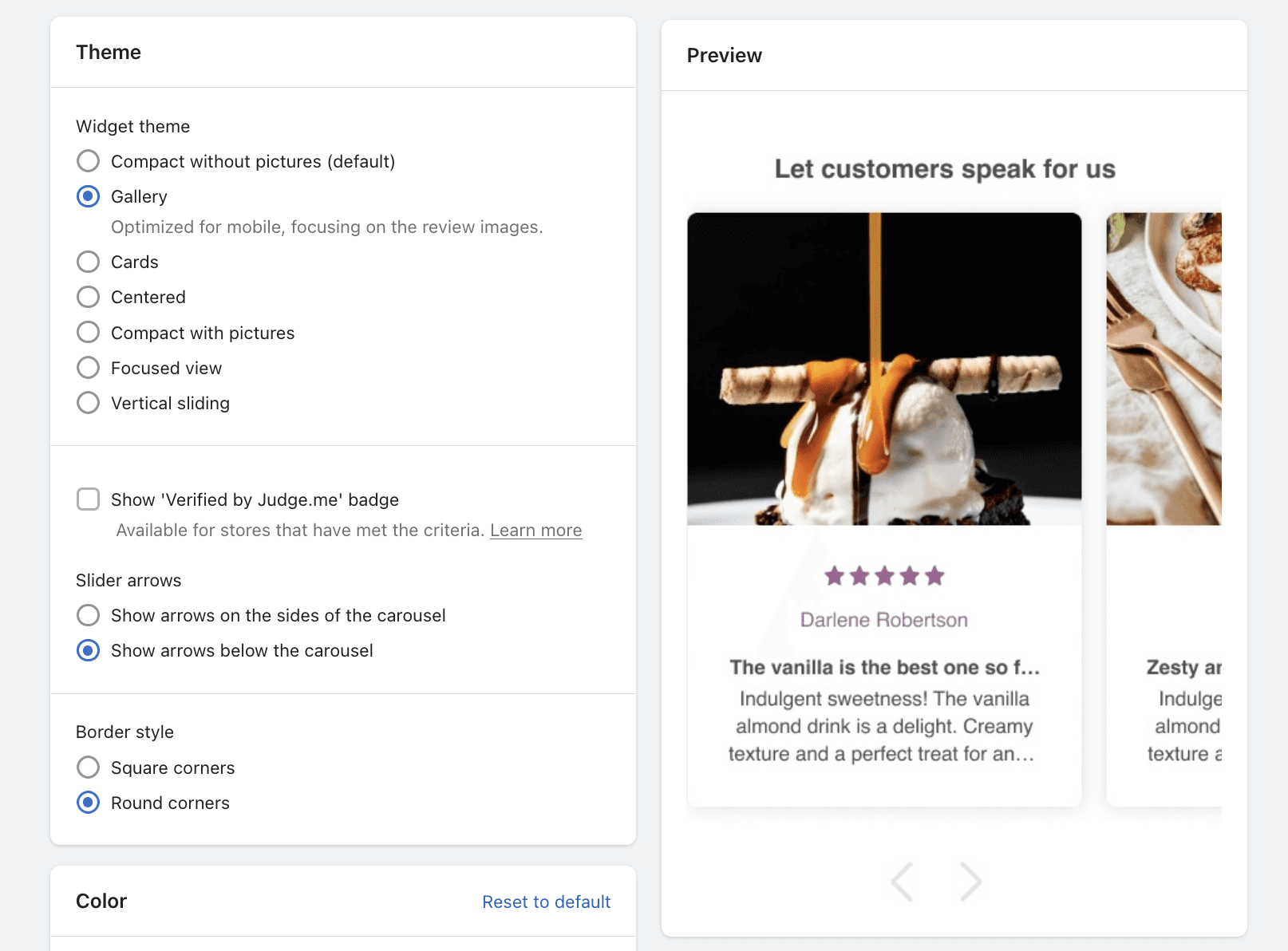Select the Gallery widget theme
Viewport: 1288px width, 951px height.
pyautogui.click(x=89, y=196)
